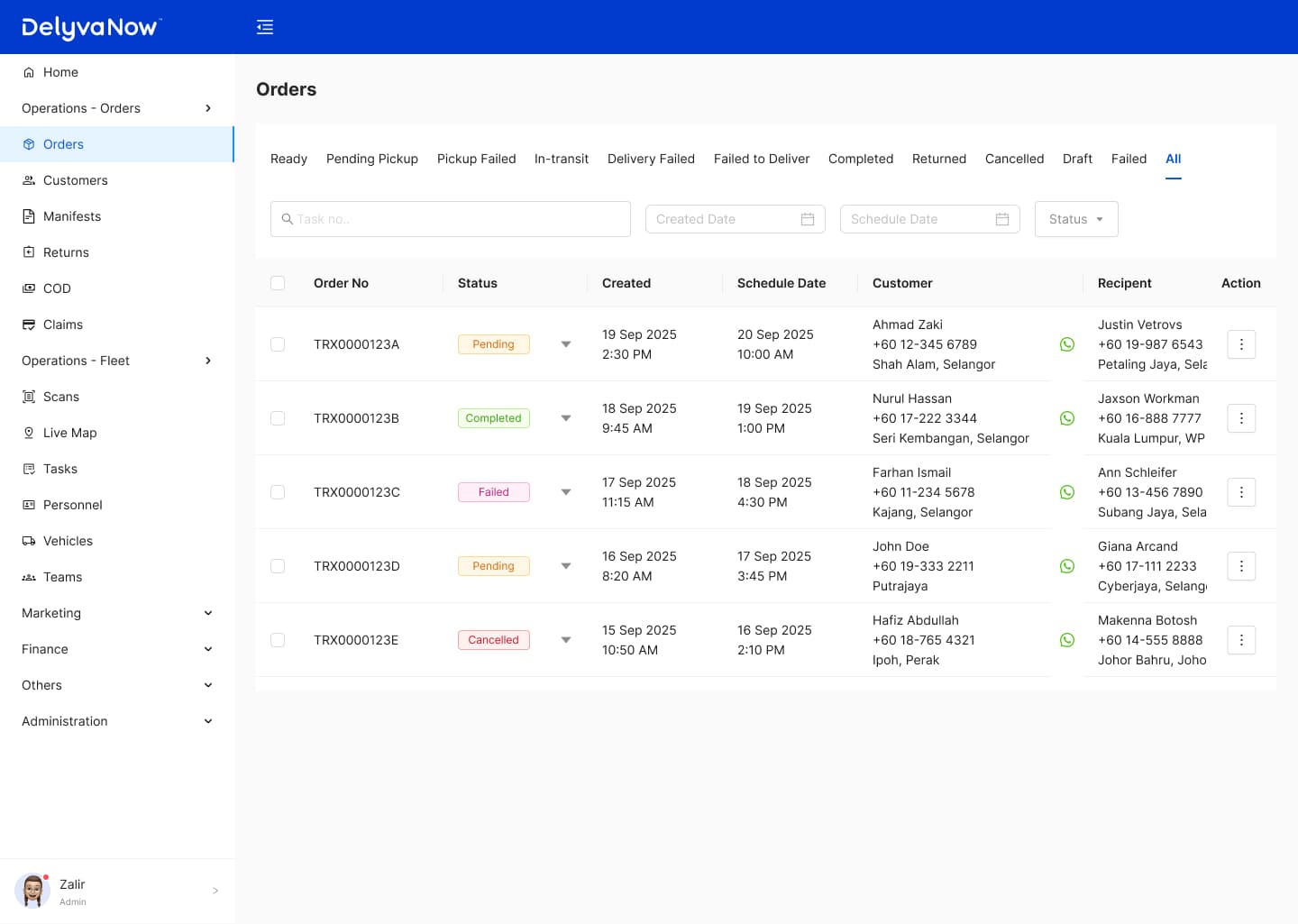
Task: Switch to Returned tab
Action: pyautogui.click(x=939, y=159)
